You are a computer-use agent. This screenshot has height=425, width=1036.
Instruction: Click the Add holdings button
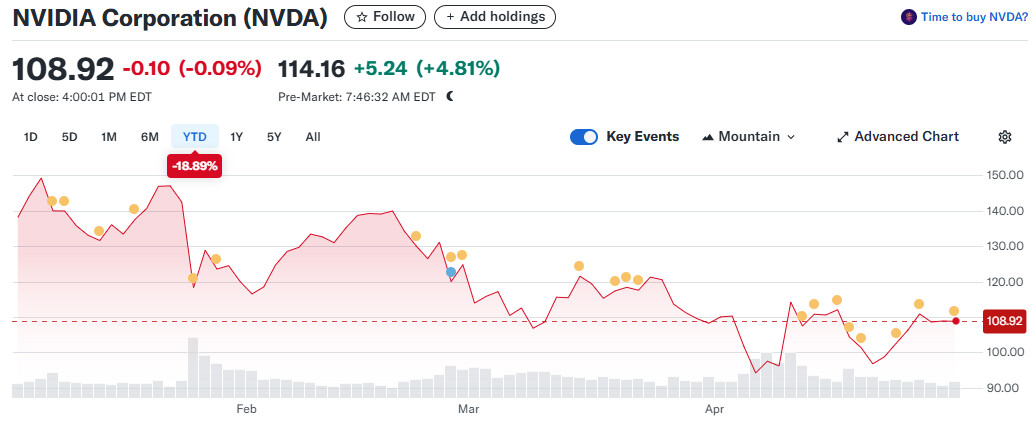(495, 17)
